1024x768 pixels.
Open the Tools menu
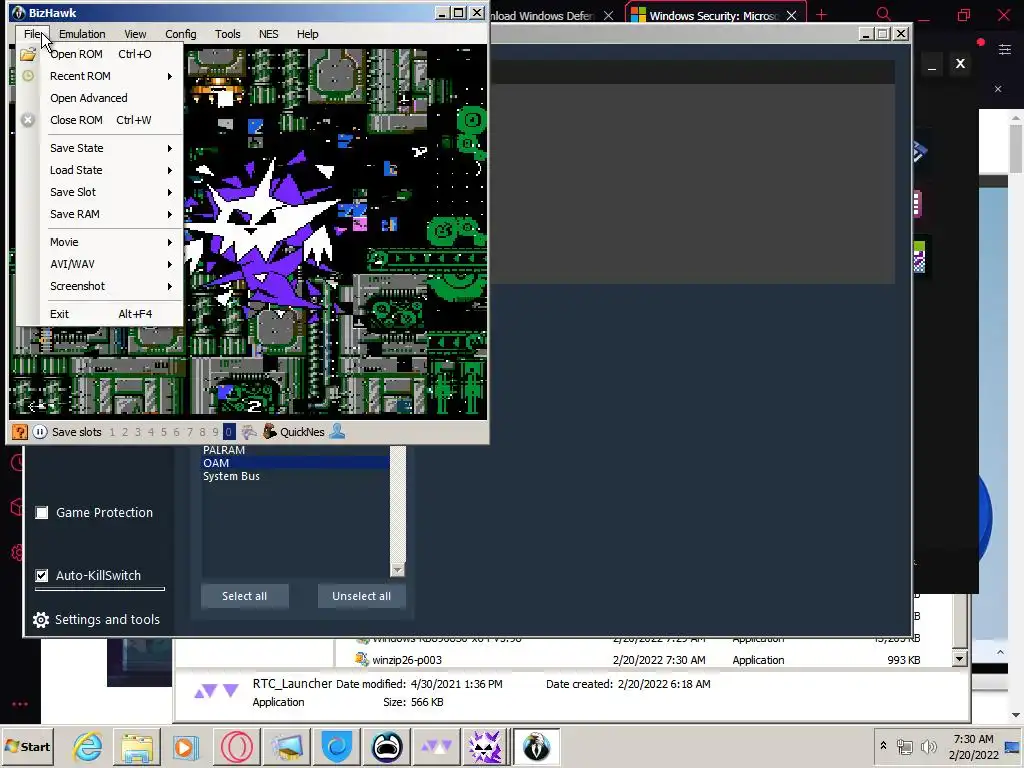[x=227, y=34]
